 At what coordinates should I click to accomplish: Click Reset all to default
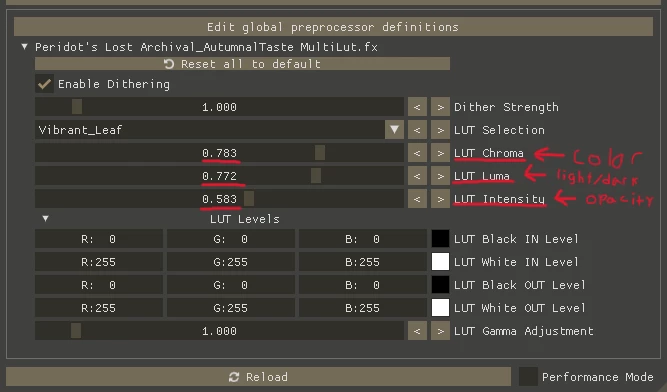[x=242, y=64]
